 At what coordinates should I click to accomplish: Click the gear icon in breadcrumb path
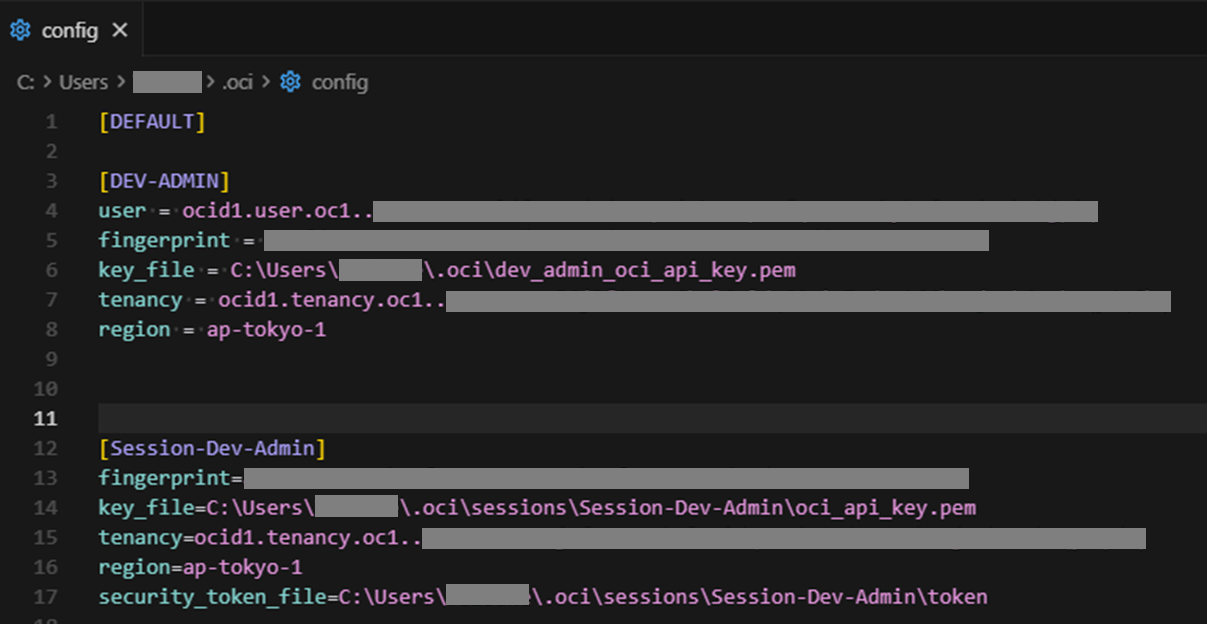pos(291,82)
